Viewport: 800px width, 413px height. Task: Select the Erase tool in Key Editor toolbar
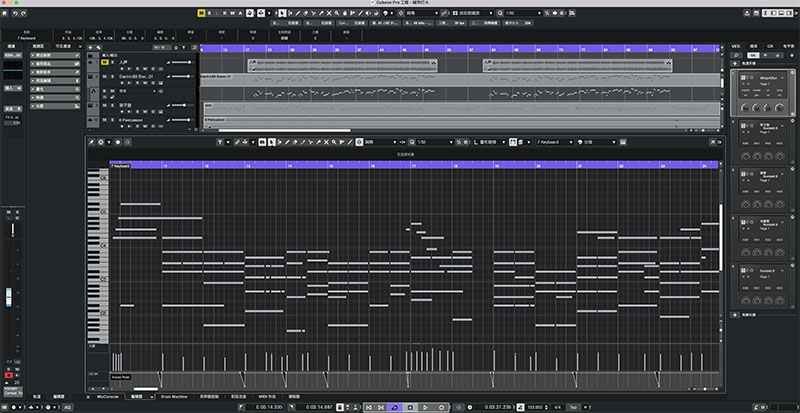coord(295,142)
